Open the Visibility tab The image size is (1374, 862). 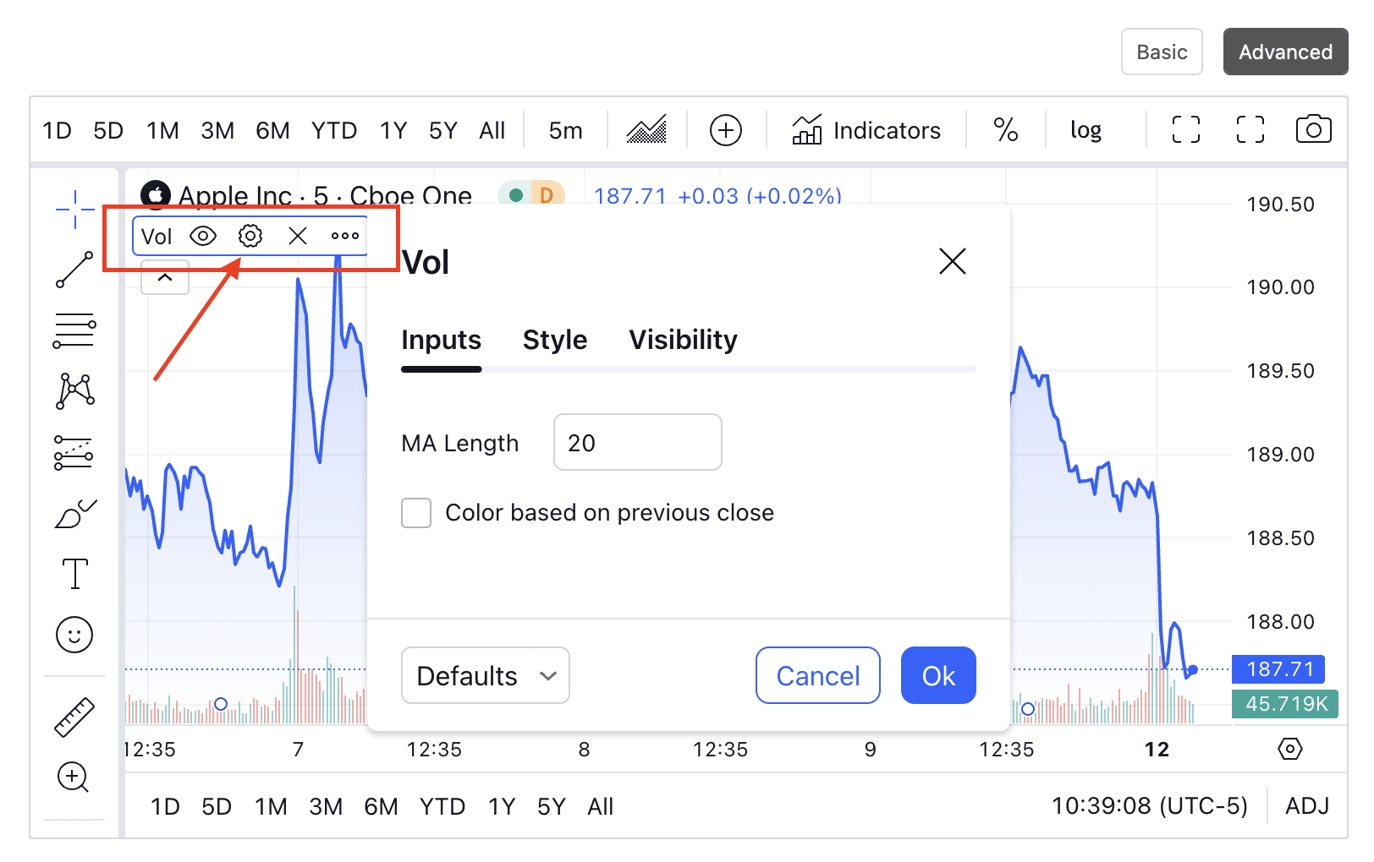[x=682, y=339]
